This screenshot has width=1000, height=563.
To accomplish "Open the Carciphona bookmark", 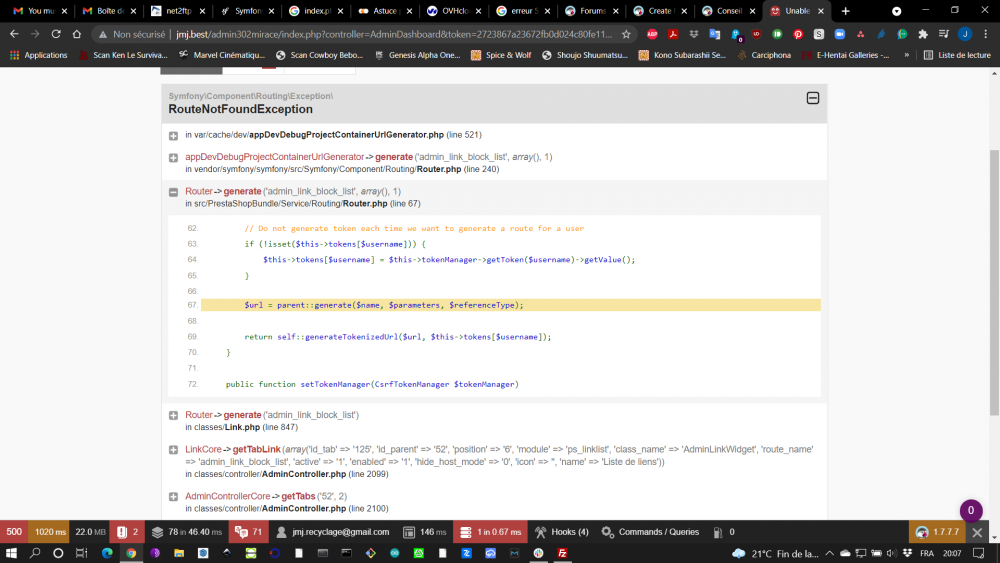I will coord(764,55).
